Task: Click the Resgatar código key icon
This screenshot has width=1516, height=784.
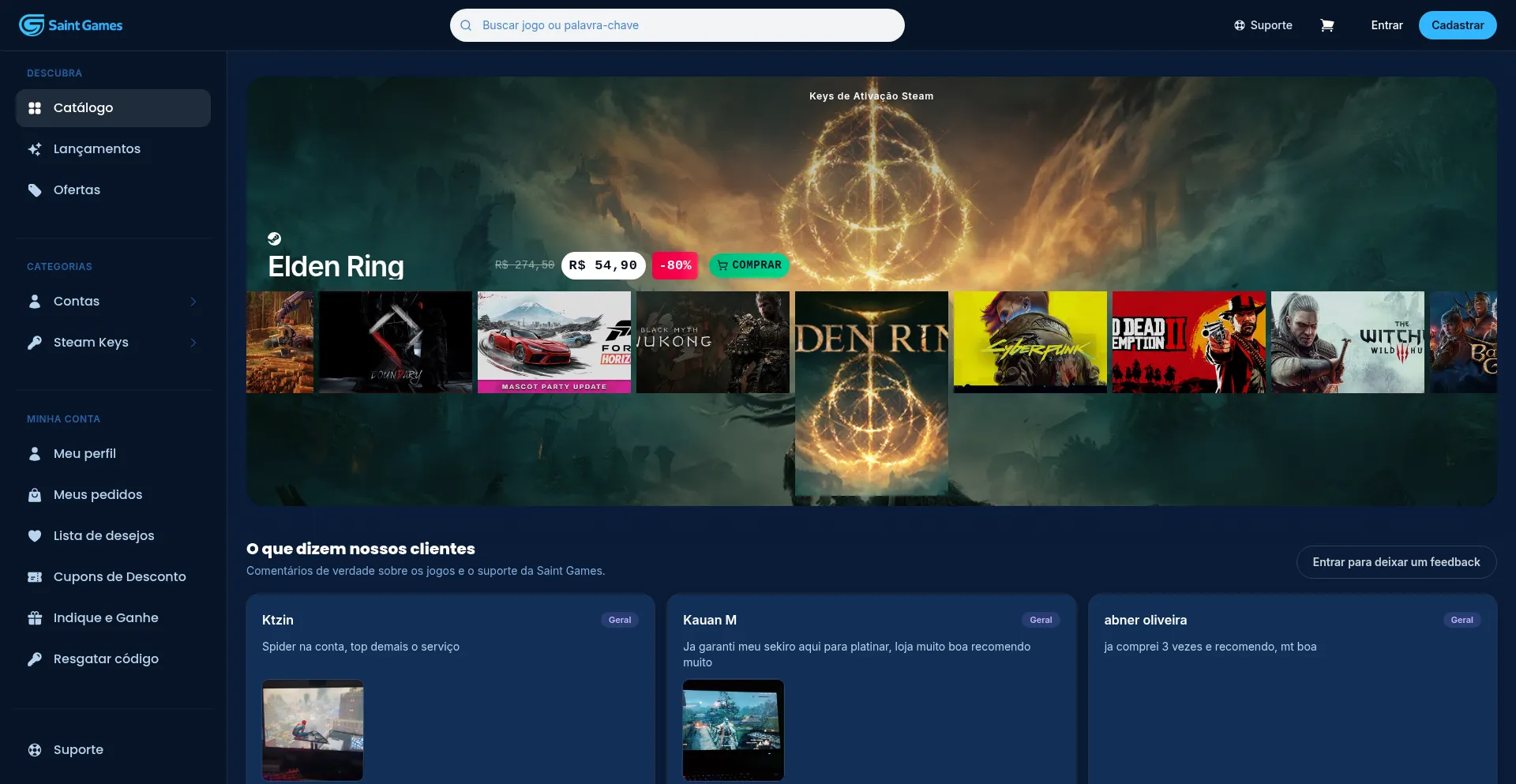Action: (35, 659)
